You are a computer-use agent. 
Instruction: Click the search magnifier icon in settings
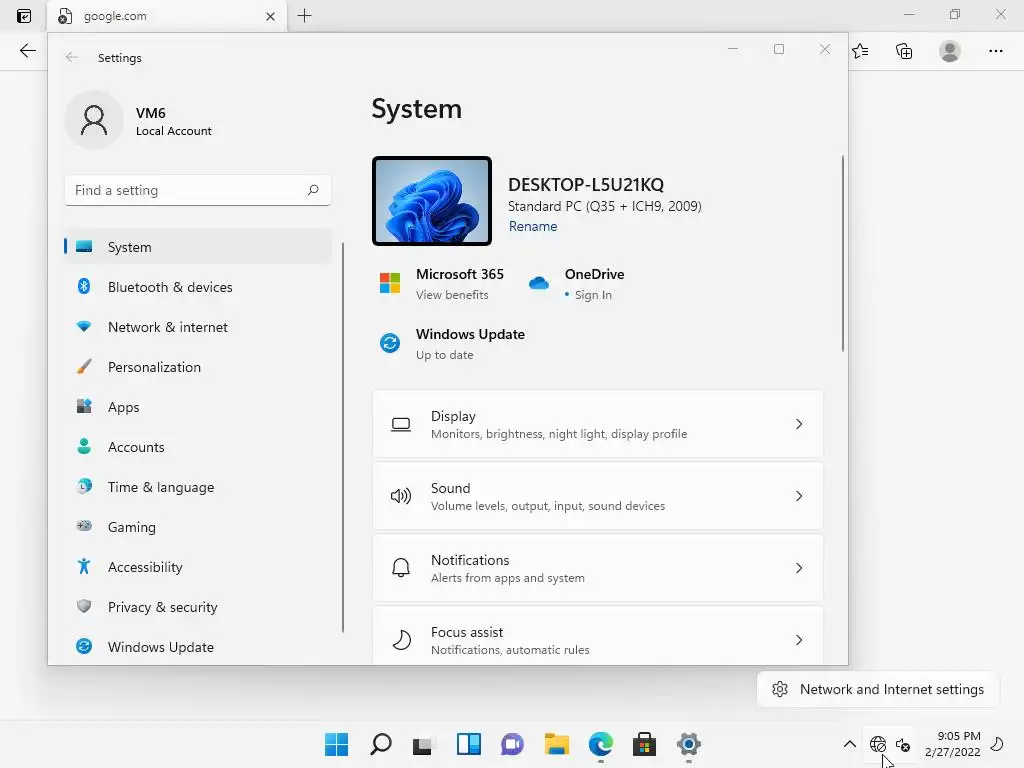313,190
